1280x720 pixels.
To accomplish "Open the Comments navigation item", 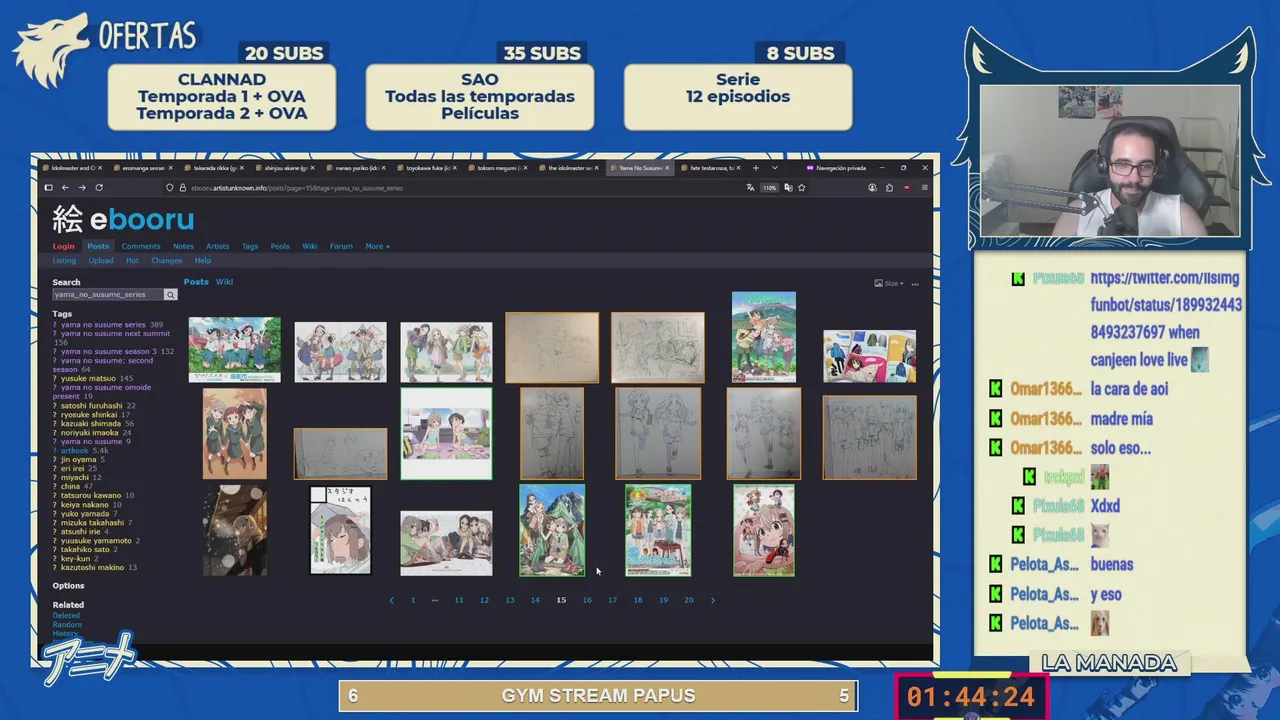I will coord(141,246).
